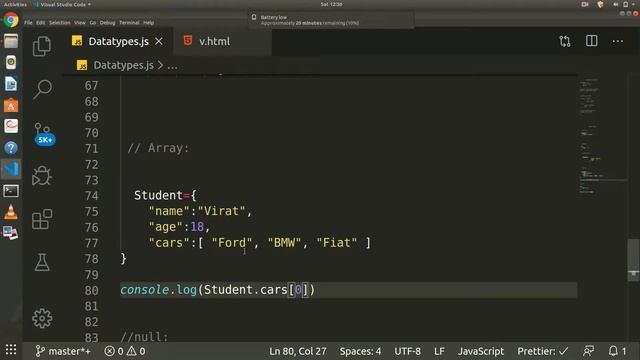Open VLC media player from the dock
This screenshot has width=640, height=360.
pos(11,212)
